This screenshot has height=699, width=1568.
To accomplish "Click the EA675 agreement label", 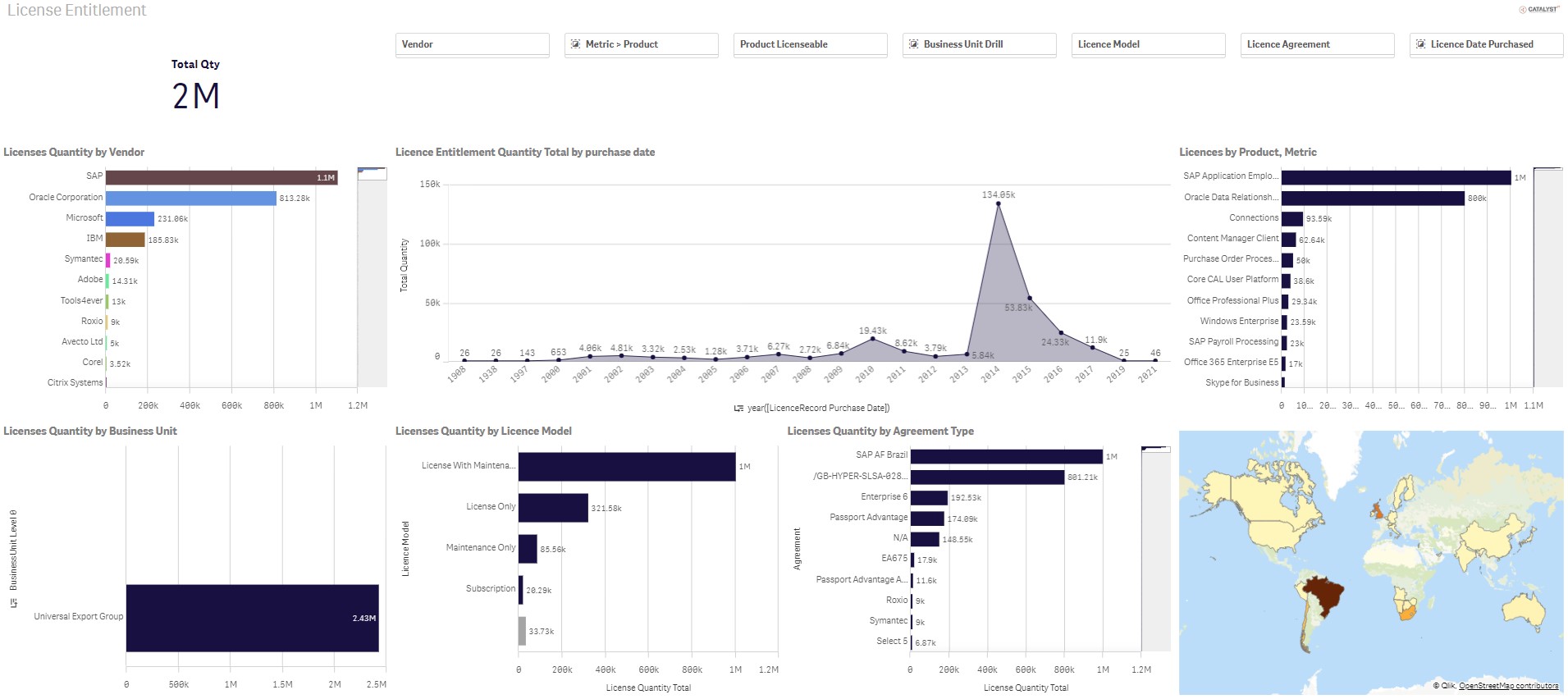I will pyautogui.click(x=894, y=558).
